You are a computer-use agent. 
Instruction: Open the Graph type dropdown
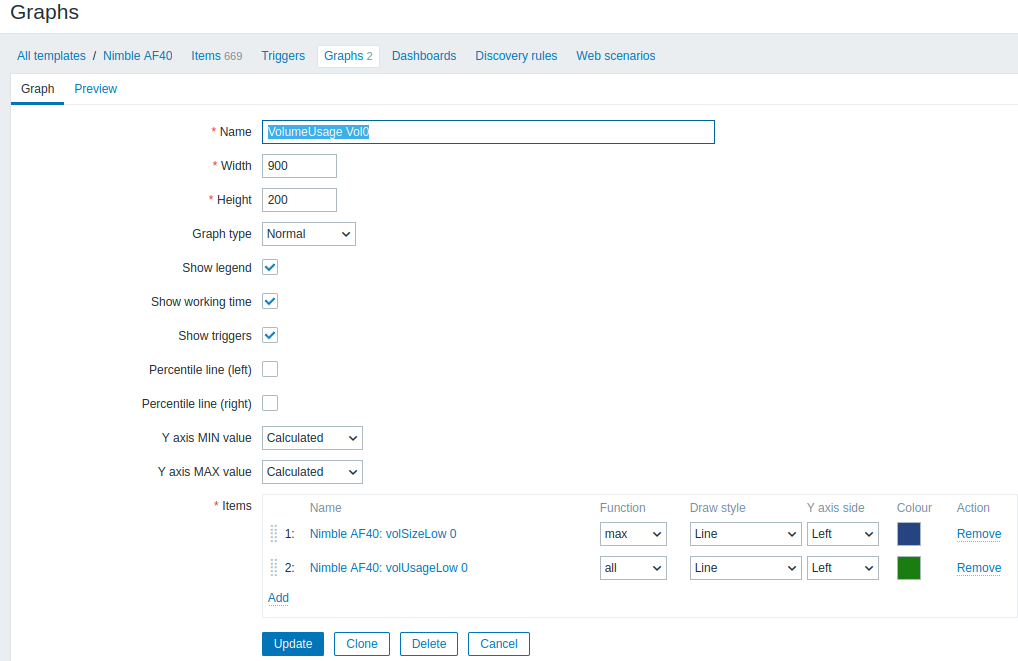point(308,234)
